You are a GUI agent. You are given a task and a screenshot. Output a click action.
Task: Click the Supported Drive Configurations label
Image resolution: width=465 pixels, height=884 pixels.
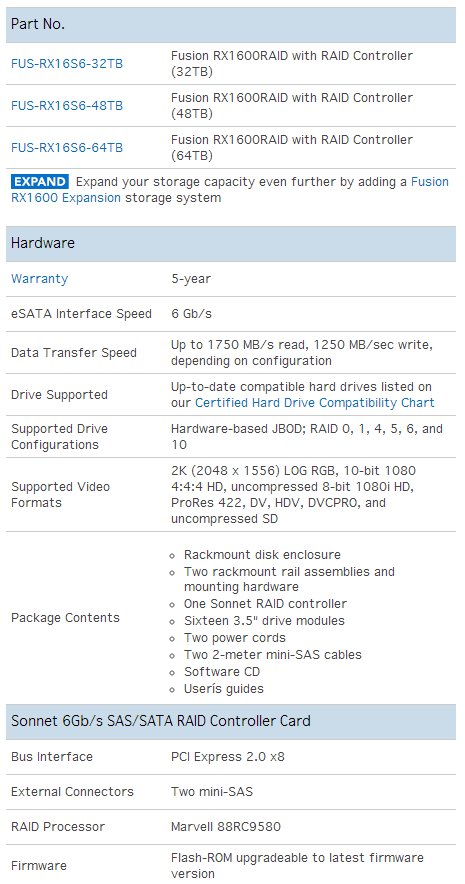(x=60, y=437)
